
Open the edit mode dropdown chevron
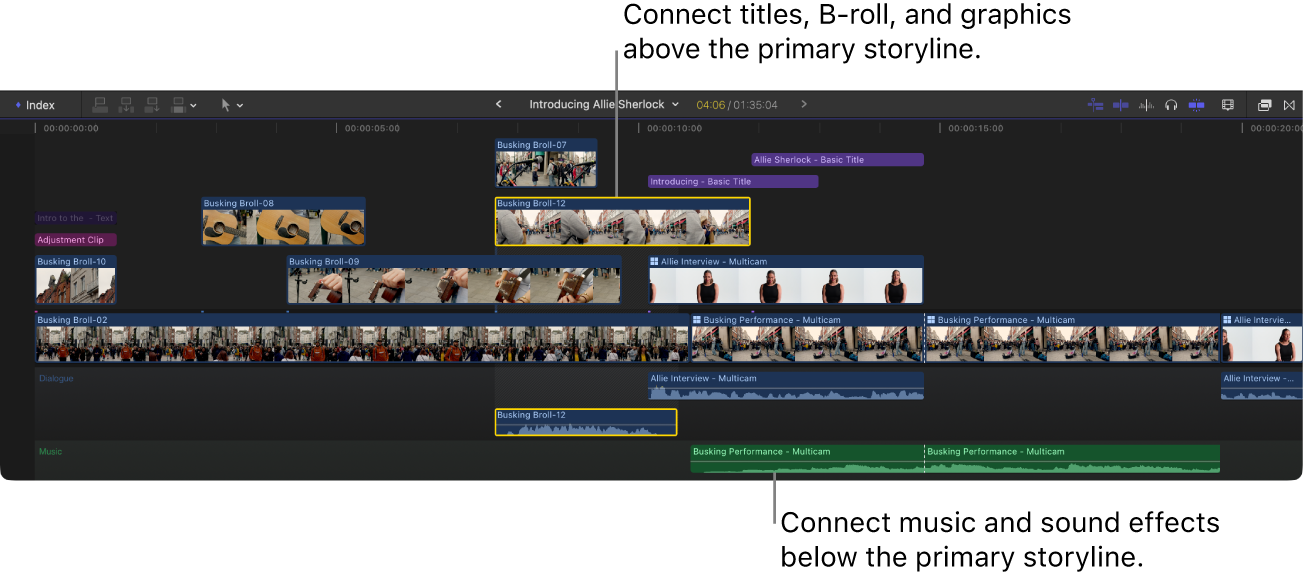click(193, 105)
